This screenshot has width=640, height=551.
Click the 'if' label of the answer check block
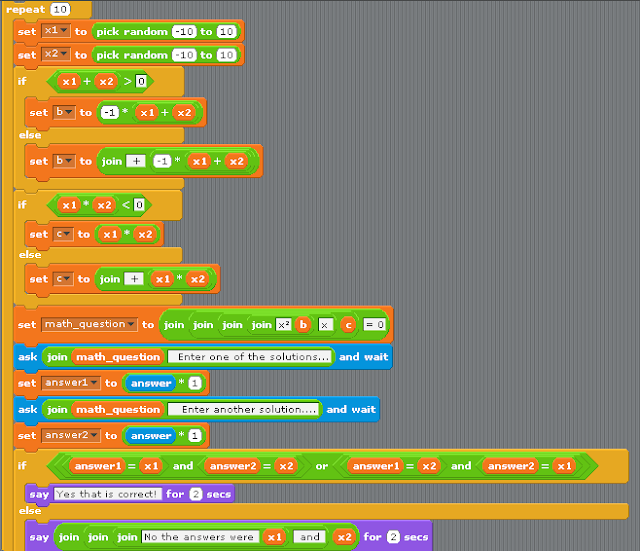click(22, 466)
